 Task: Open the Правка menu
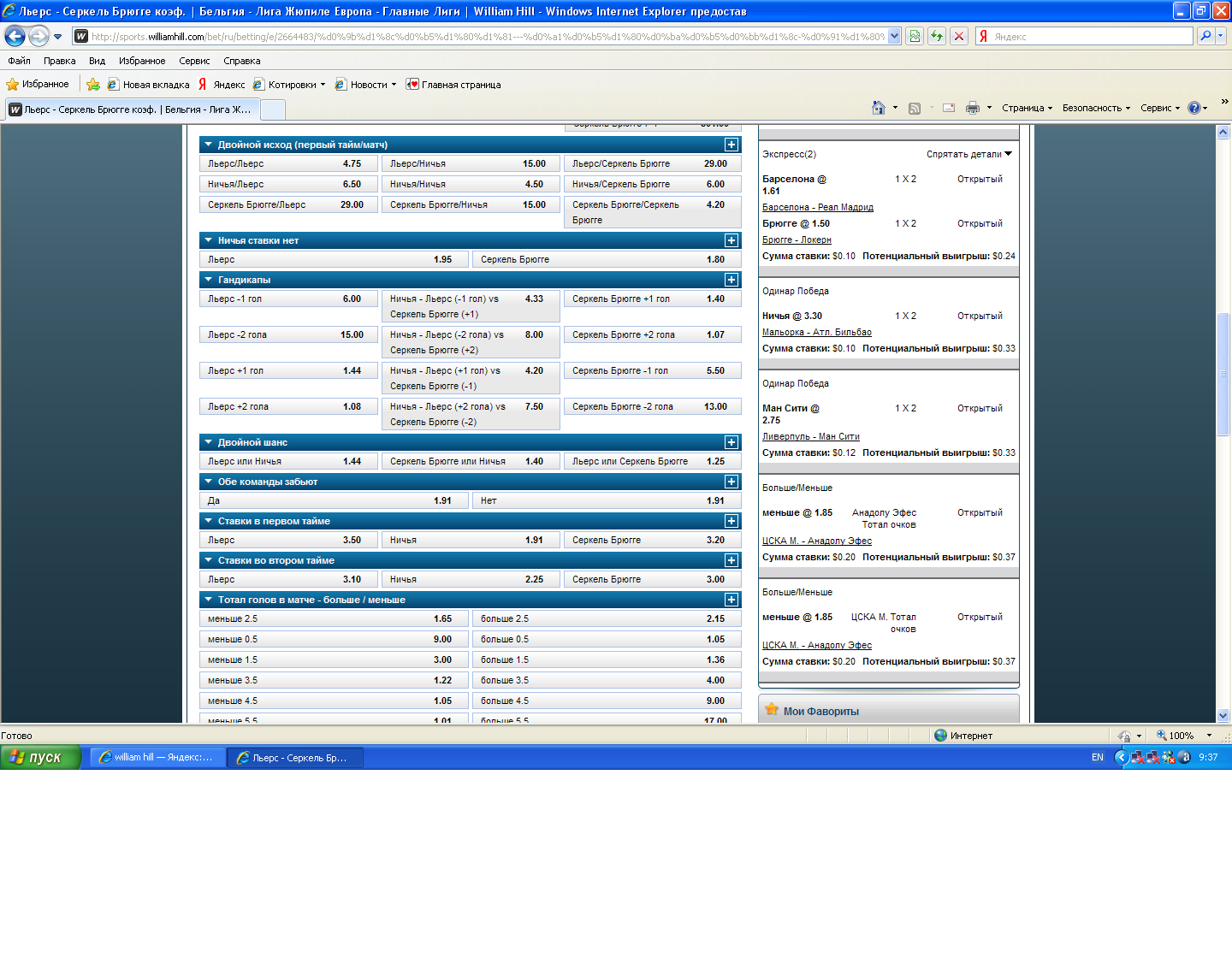pos(59,61)
